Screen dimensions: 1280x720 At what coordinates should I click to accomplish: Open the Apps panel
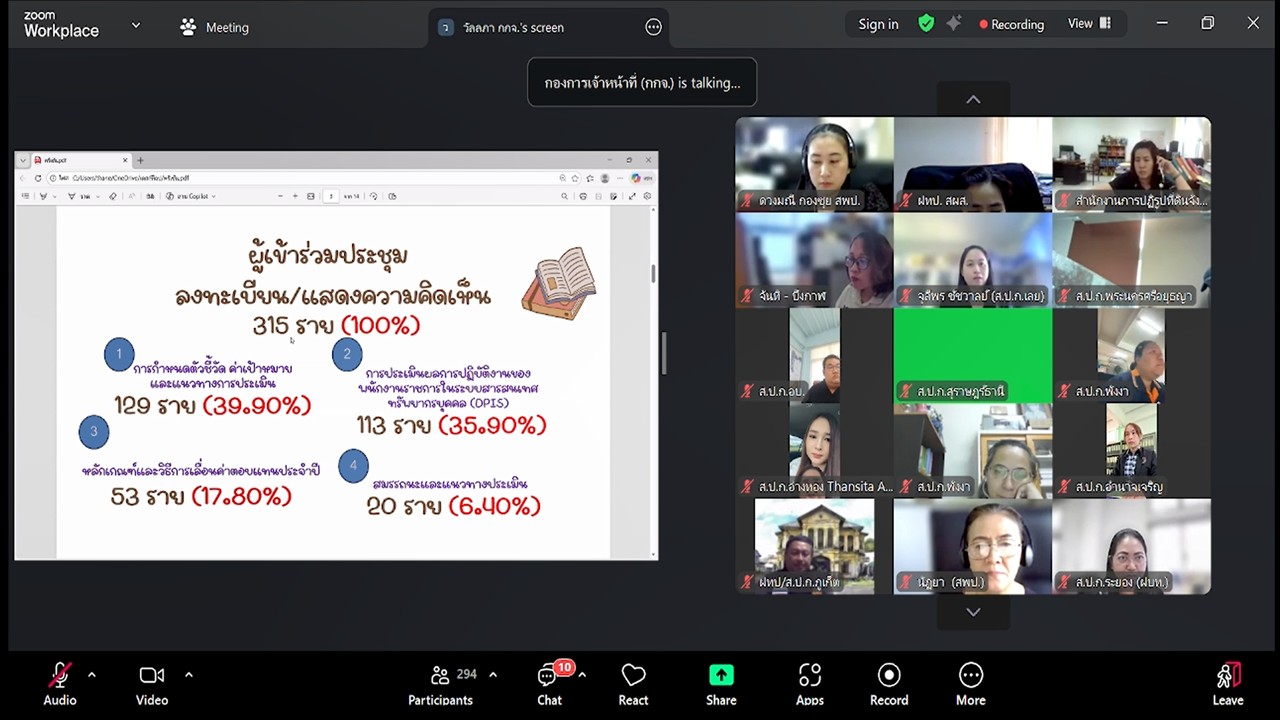pos(810,685)
